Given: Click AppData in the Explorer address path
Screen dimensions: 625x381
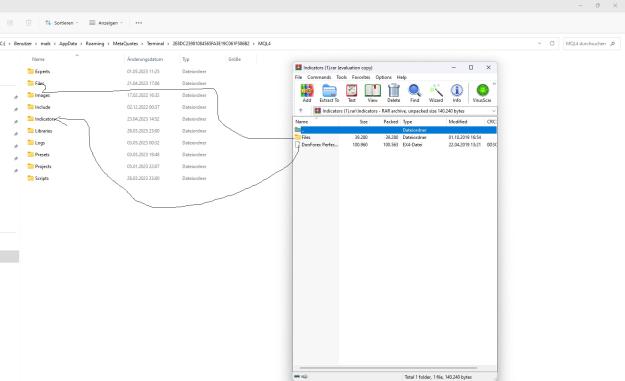Looking at the screenshot, I should (68, 43).
